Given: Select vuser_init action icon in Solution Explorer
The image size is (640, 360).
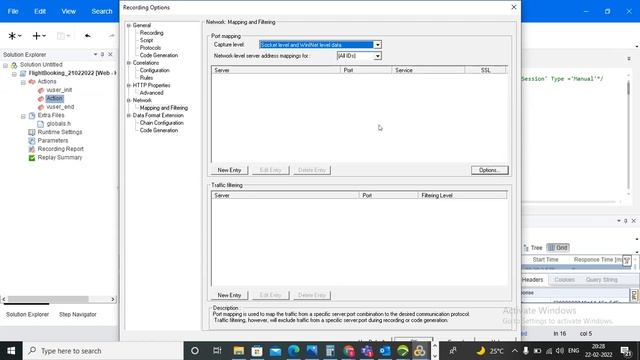Looking at the screenshot, I should coord(41,90).
